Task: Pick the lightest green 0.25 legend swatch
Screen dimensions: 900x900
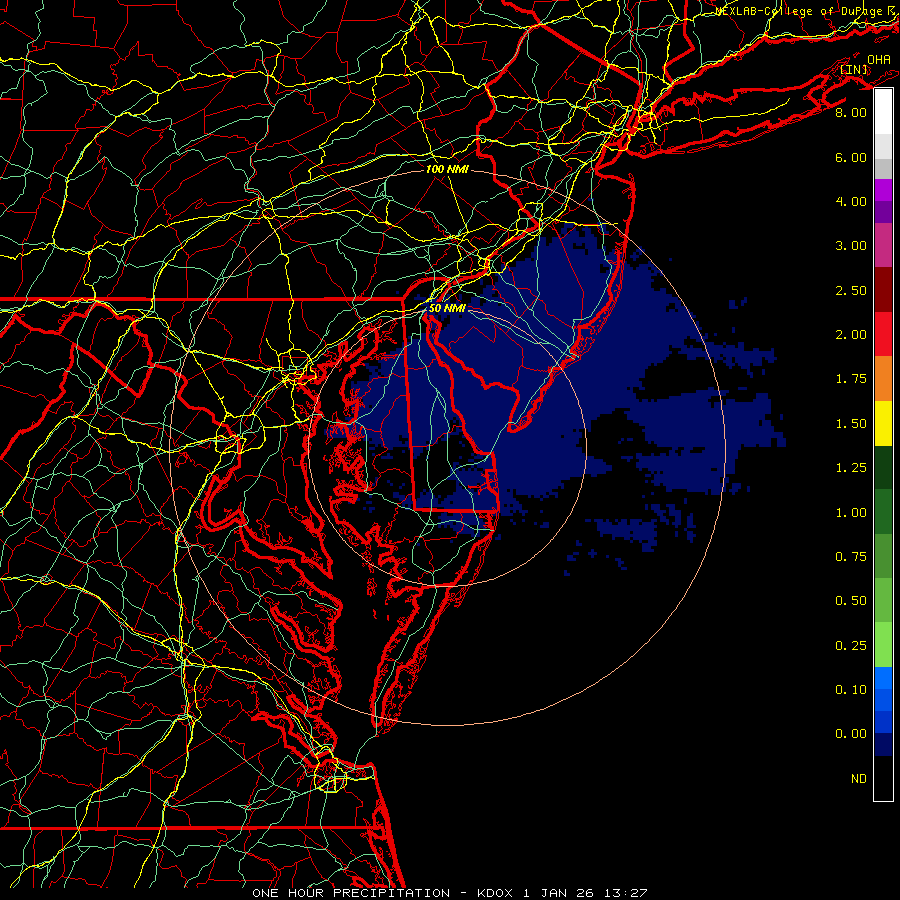Action: [x=883, y=645]
